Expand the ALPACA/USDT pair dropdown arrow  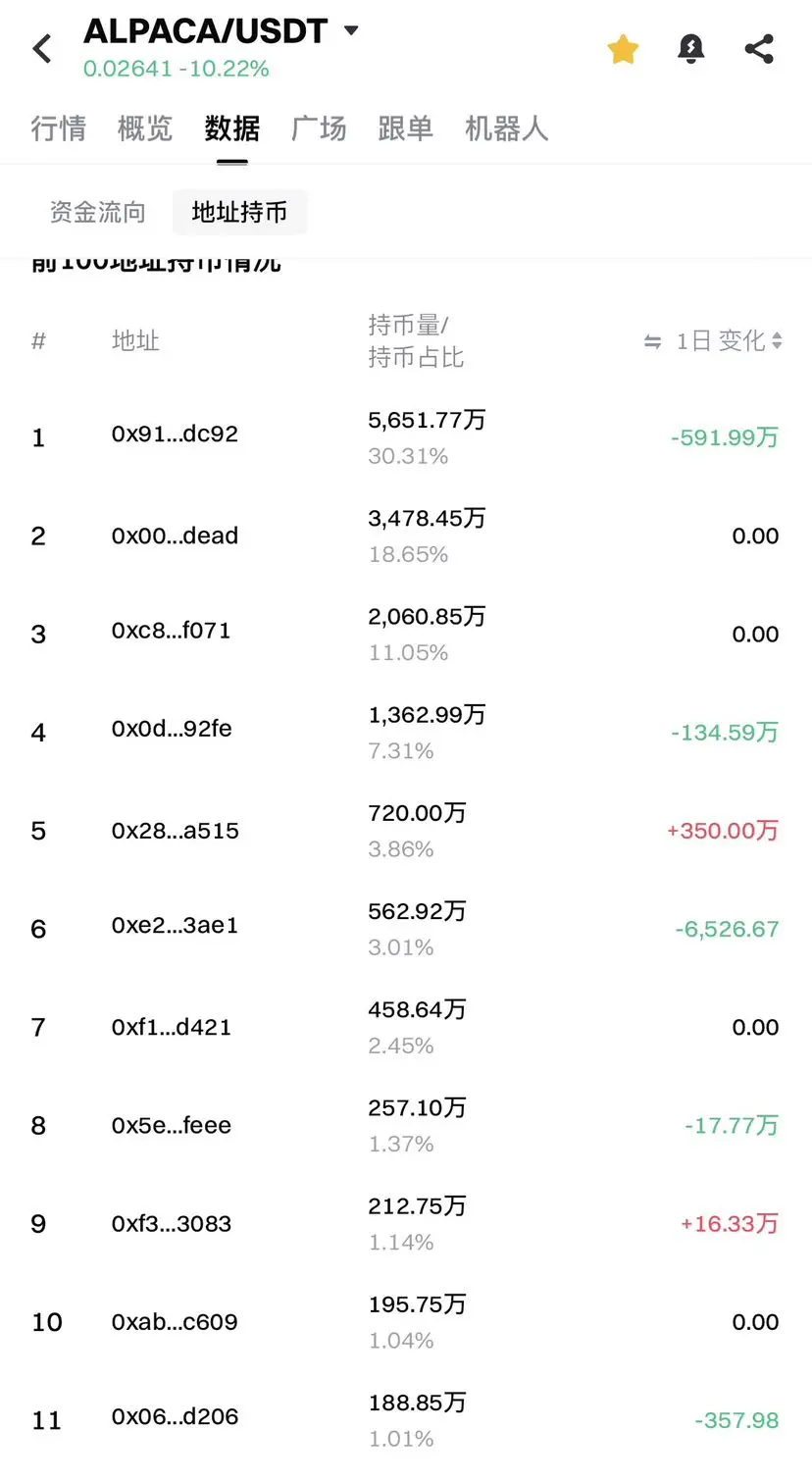click(x=350, y=30)
